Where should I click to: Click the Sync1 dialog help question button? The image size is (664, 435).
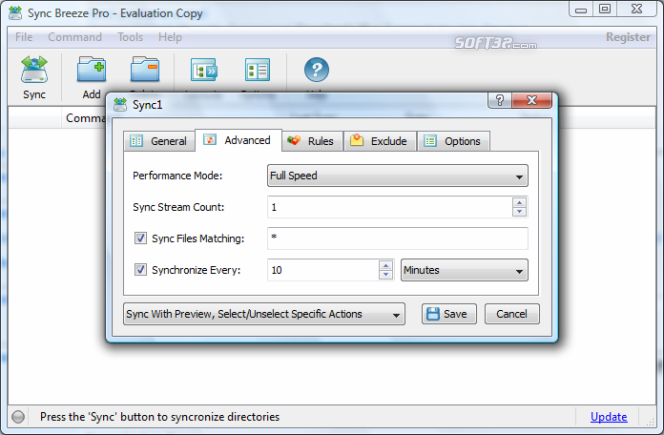pyautogui.click(x=500, y=100)
